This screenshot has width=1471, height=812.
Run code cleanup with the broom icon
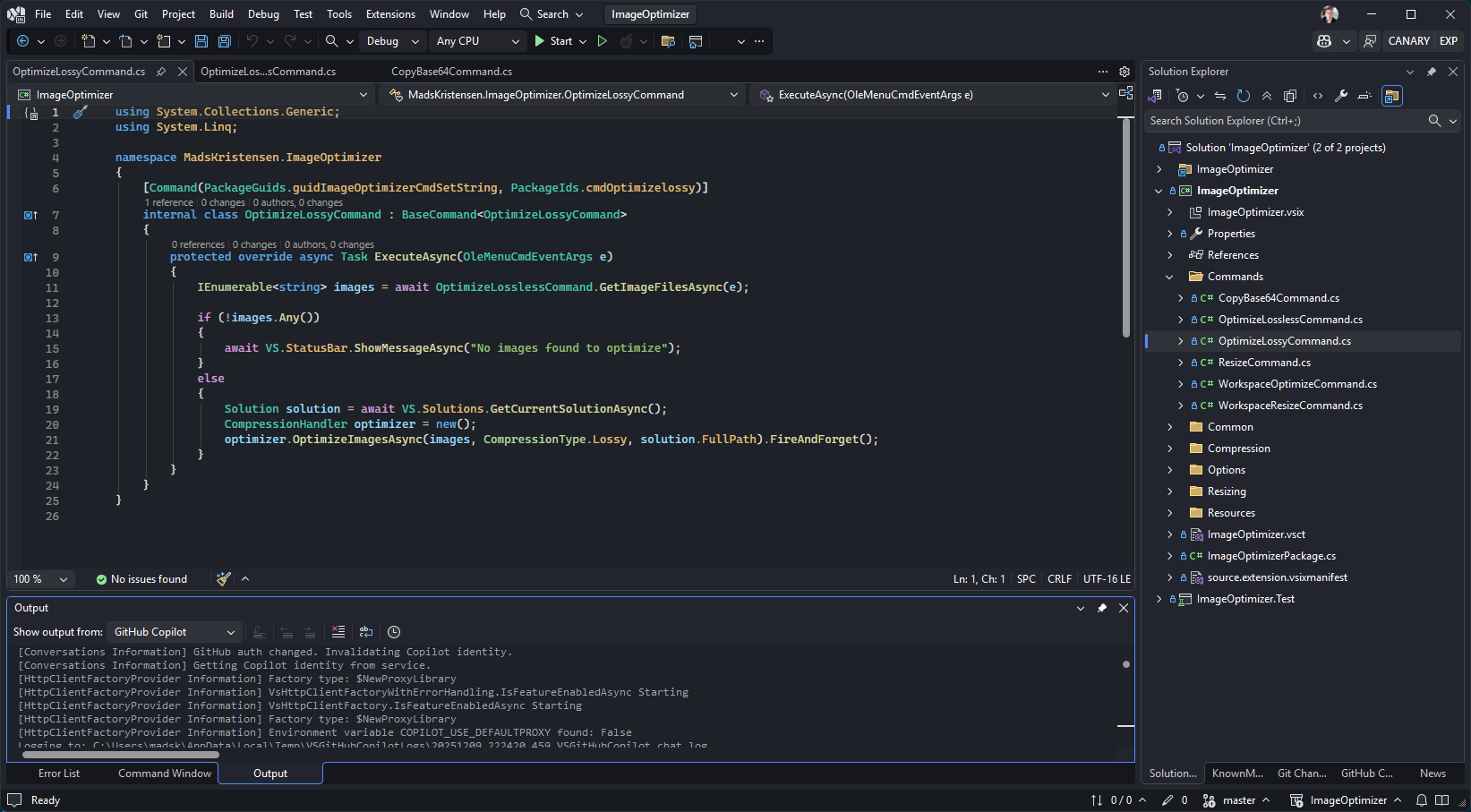[x=224, y=579]
